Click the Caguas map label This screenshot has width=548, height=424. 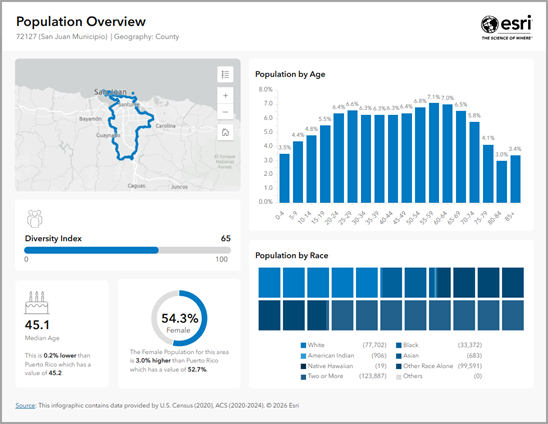[136, 186]
